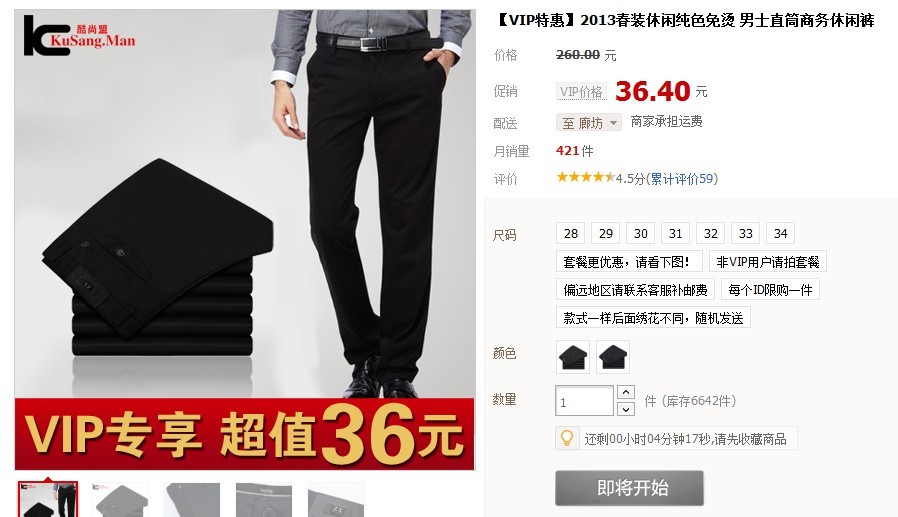
Task: Click the quantity input field
Action: coord(584,401)
